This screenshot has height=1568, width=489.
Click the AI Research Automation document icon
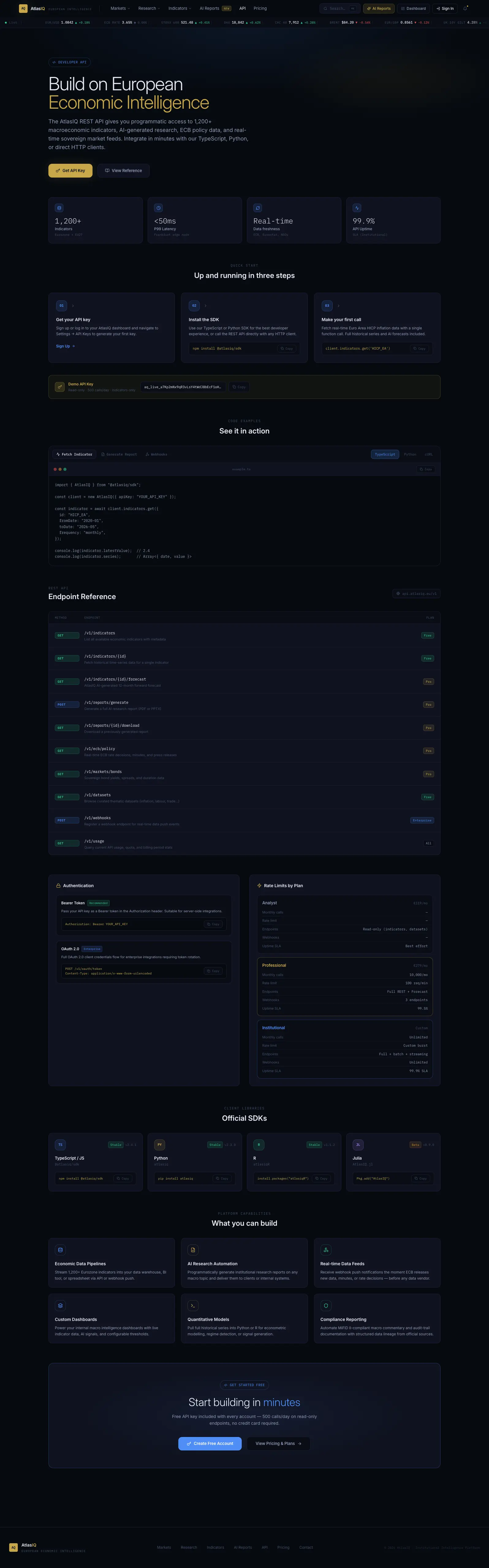pyautogui.click(x=193, y=1250)
